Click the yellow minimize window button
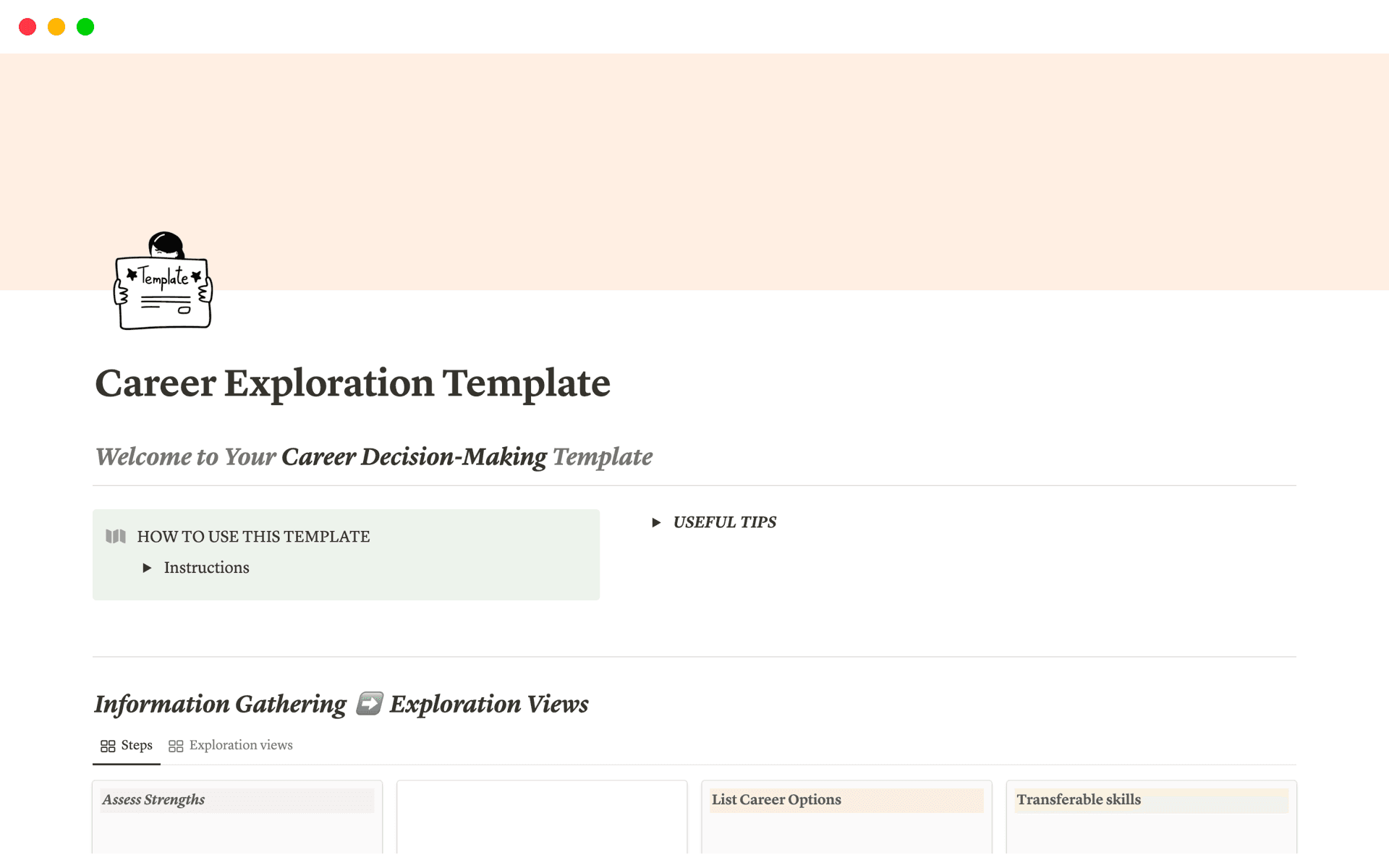Image resolution: width=1389 pixels, height=868 pixels. click(56, 27)
